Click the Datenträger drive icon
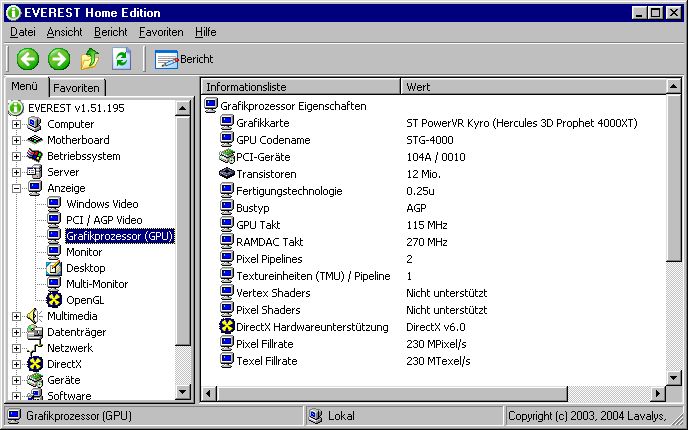This screenshot has width=688, height=430. [x=35, y=332]
